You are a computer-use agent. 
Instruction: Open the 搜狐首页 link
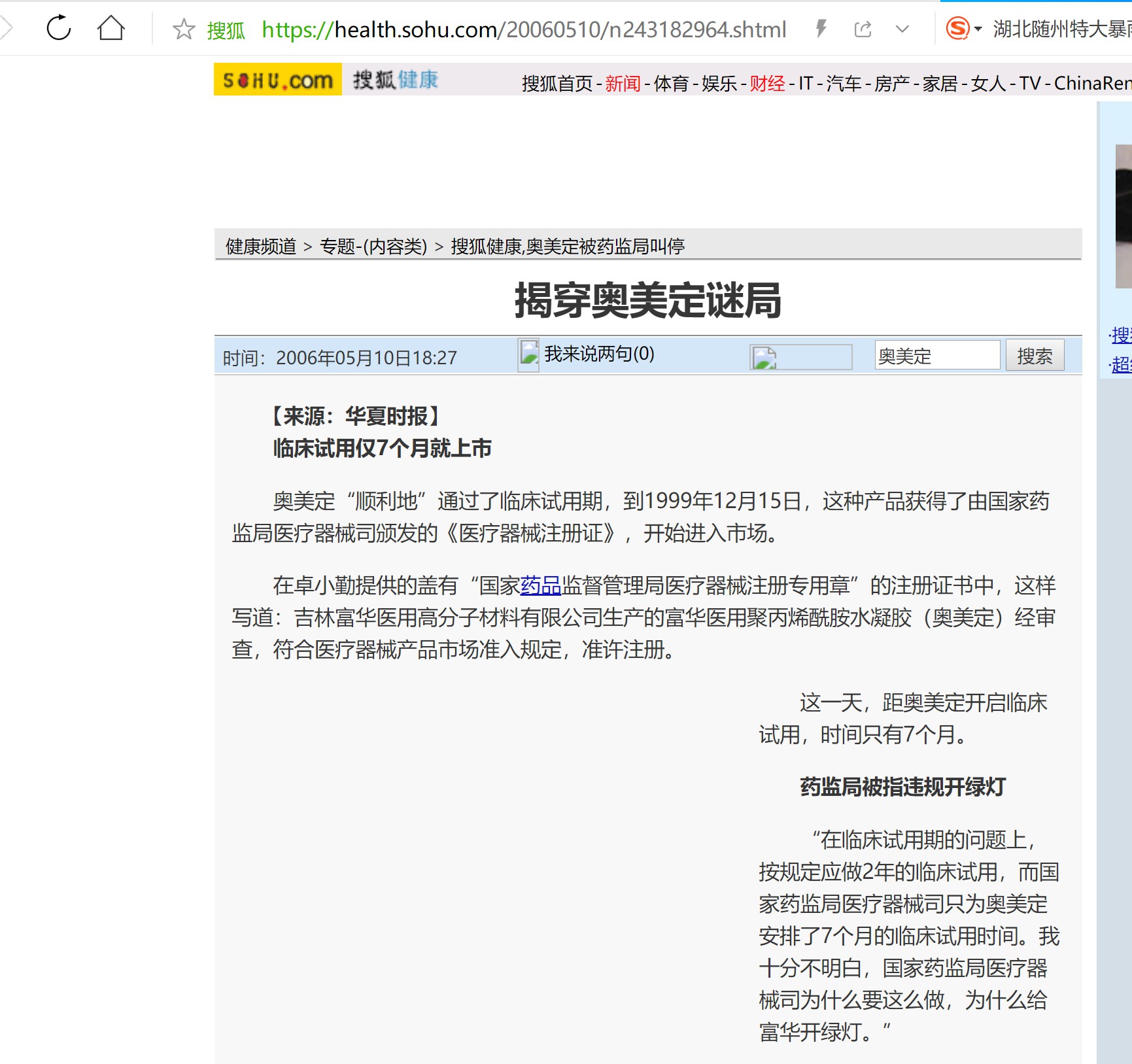point(557,83)
